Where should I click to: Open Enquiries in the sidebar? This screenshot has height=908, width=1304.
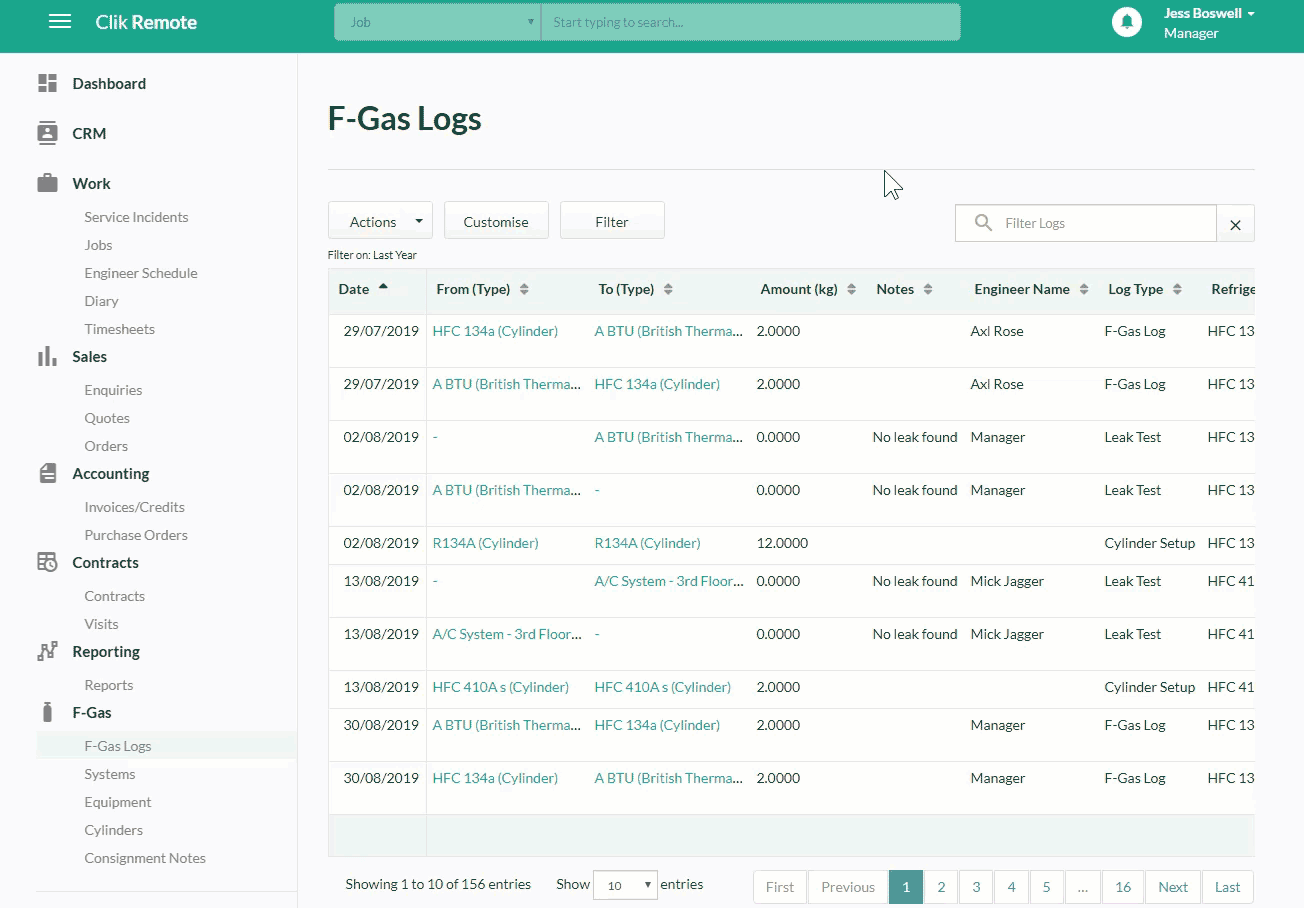[113, 390]
